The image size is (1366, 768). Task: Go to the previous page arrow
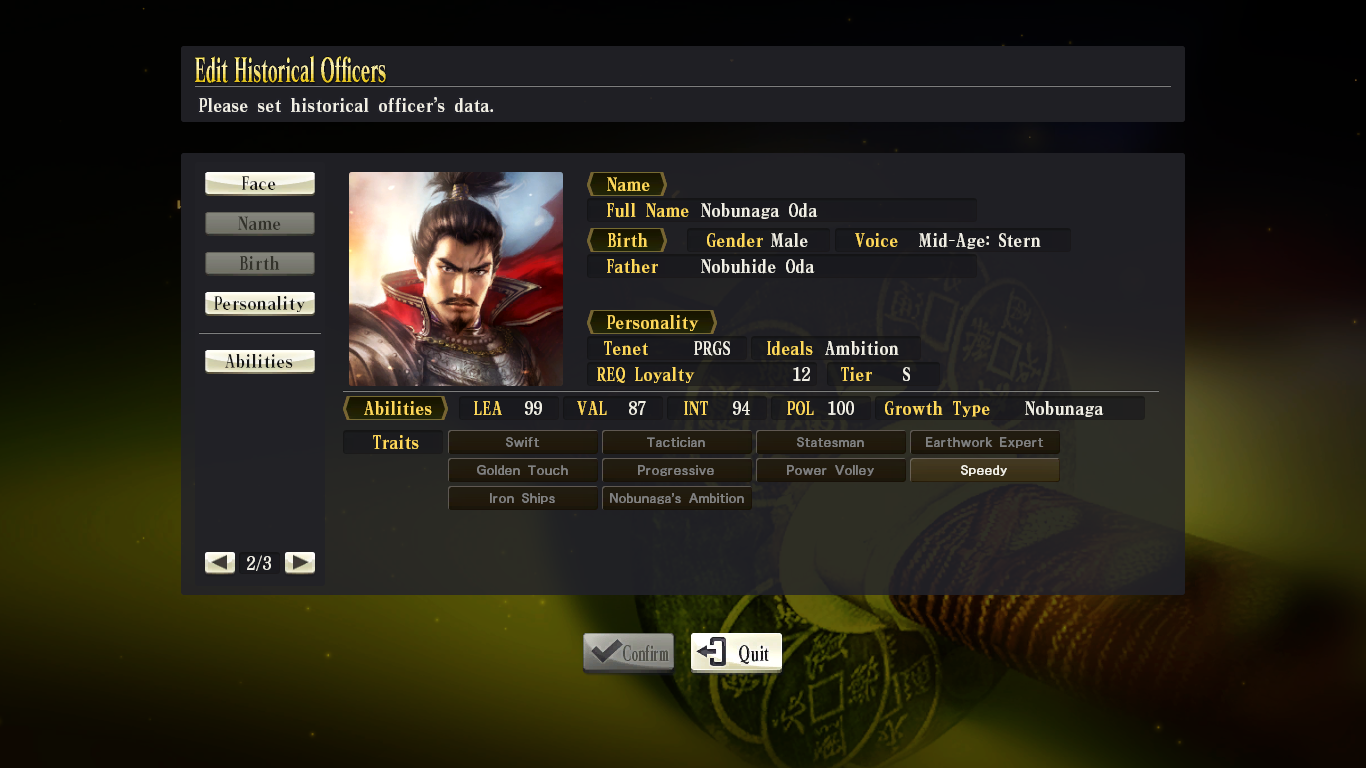220,563
